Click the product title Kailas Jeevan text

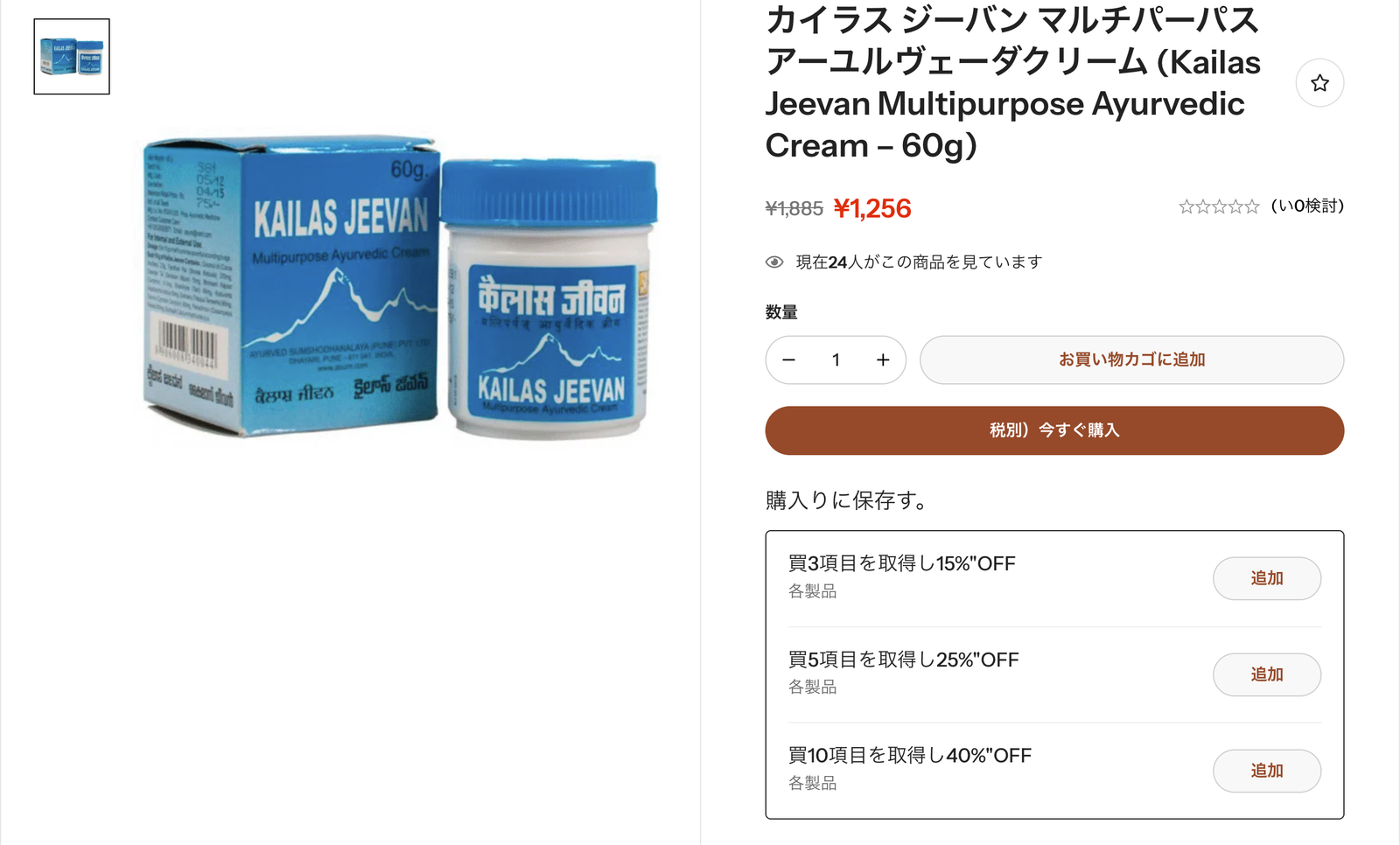click(1013, 82)
